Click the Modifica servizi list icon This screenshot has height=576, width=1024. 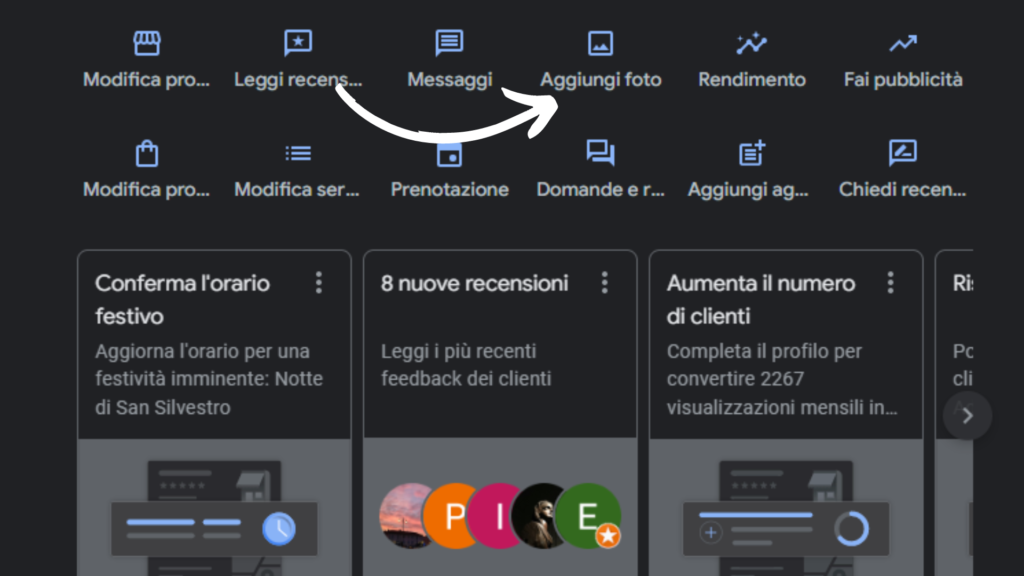coord(298,153)
